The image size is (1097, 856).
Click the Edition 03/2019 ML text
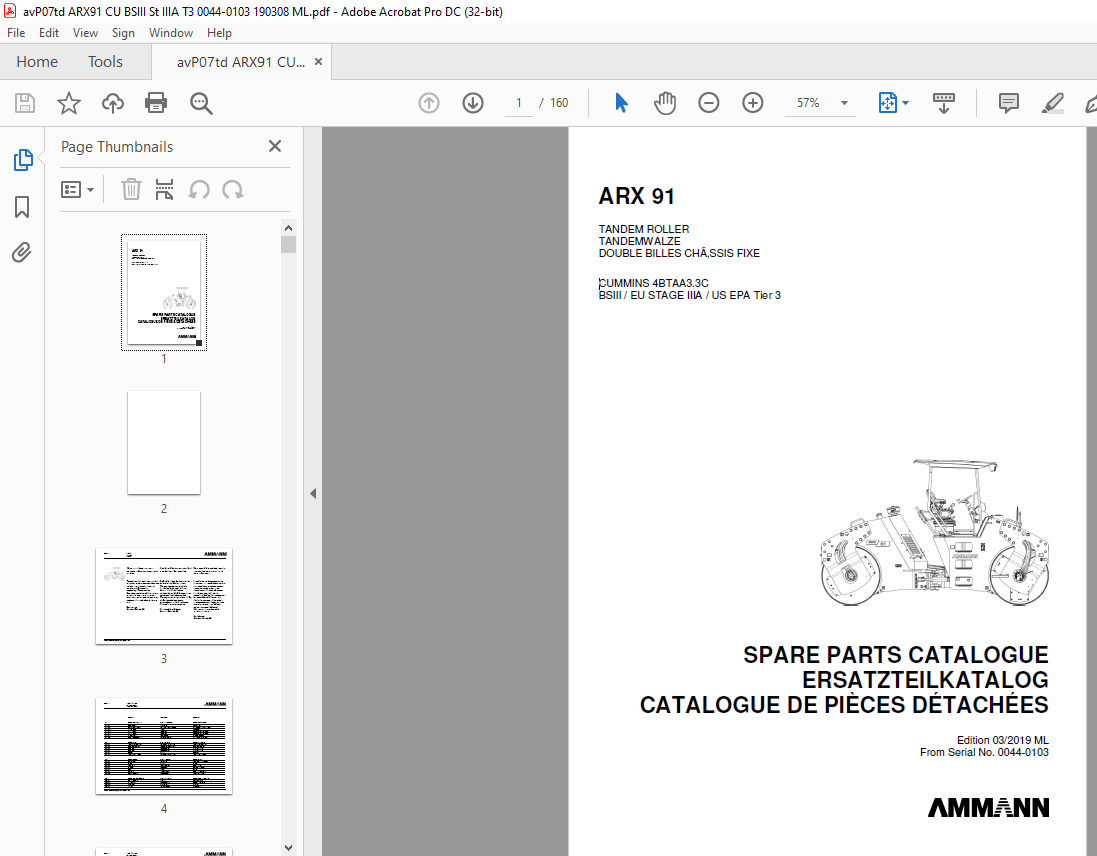click(1003, 740)
